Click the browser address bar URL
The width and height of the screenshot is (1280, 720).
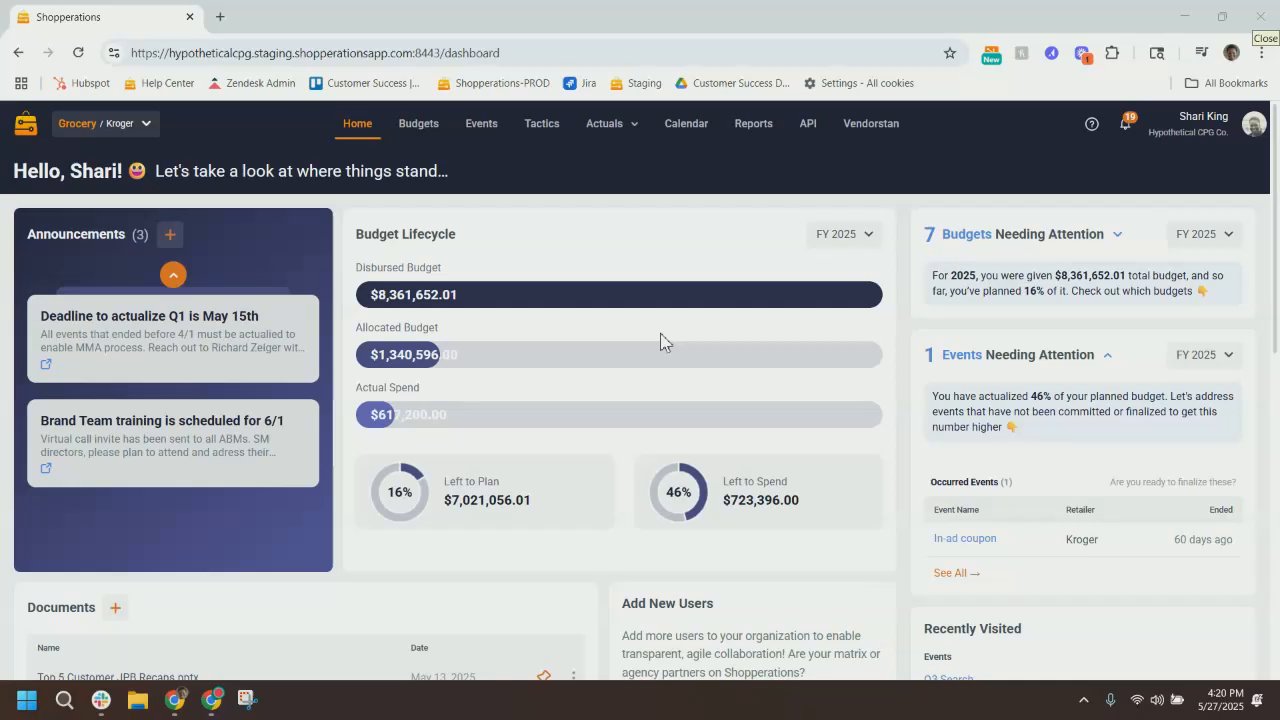[x=315, y=53]
